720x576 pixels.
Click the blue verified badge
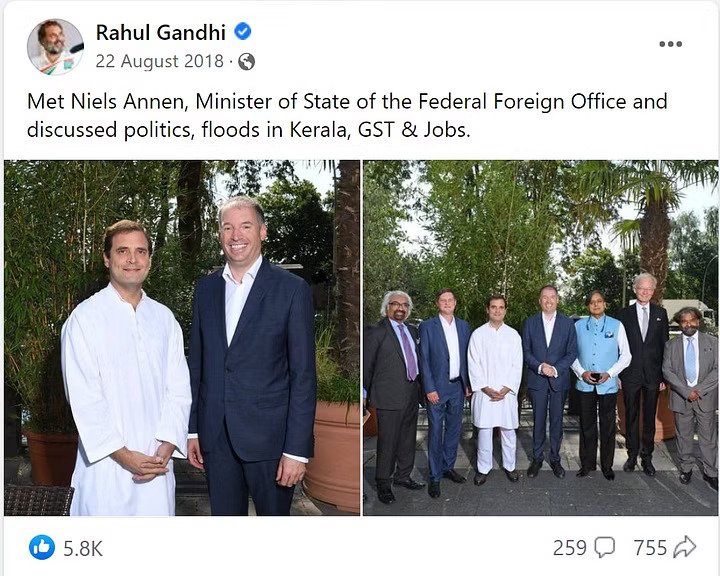pos(242,32)
